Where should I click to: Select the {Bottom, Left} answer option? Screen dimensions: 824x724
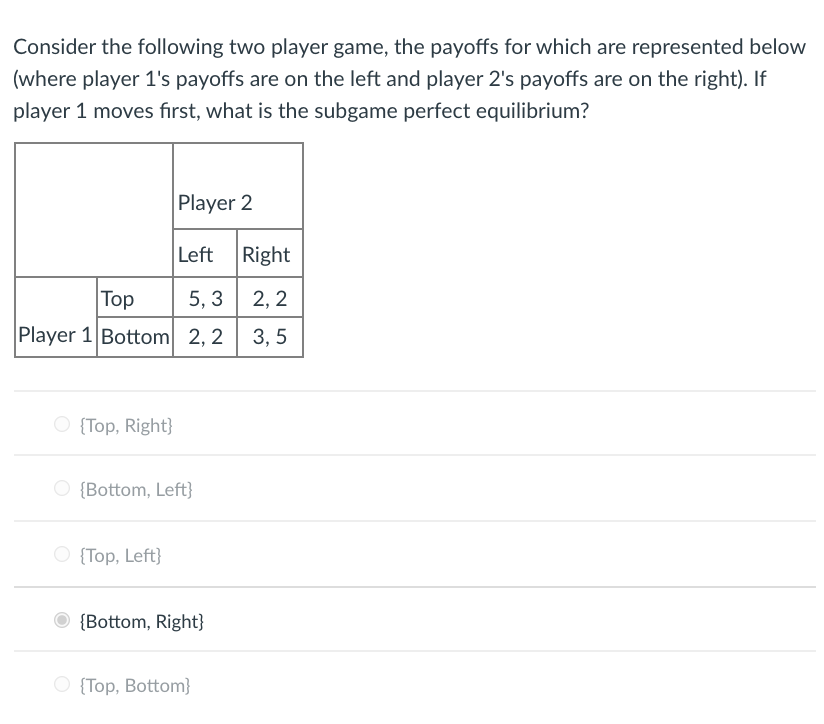coord(61,489)
